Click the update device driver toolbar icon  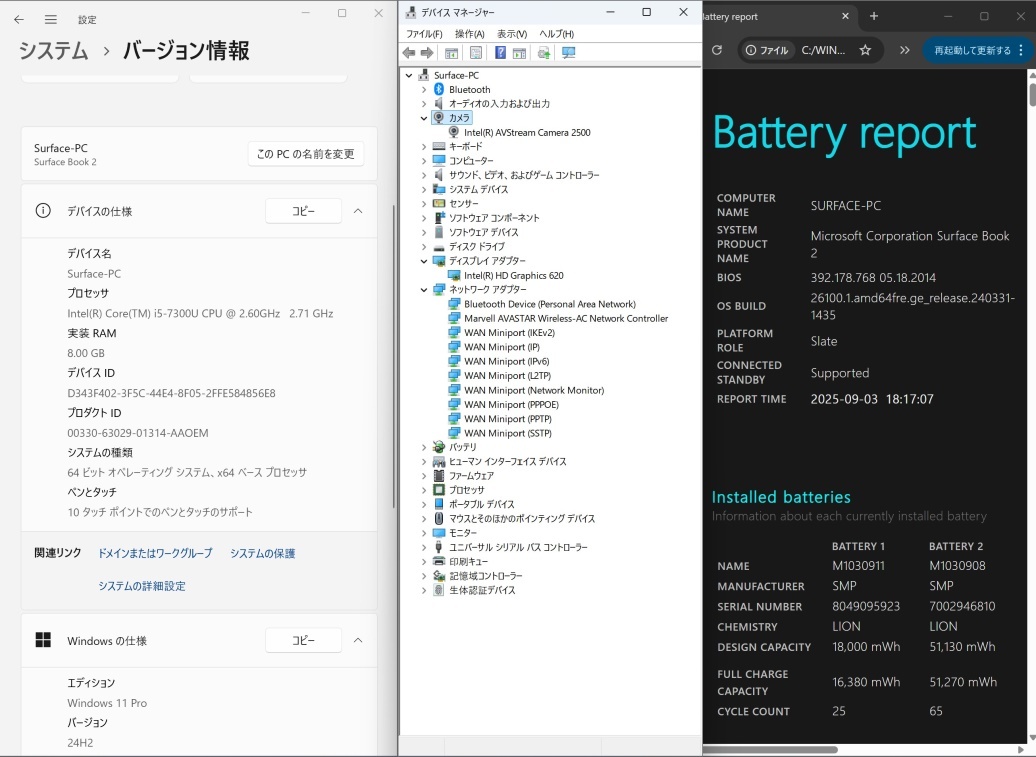point(544,53)
